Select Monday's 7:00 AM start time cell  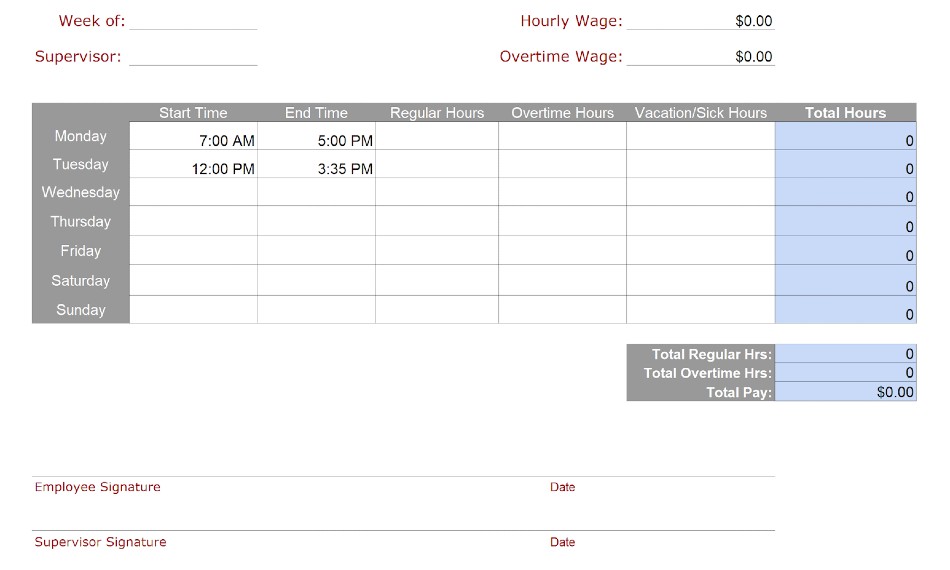click(194, 138)
